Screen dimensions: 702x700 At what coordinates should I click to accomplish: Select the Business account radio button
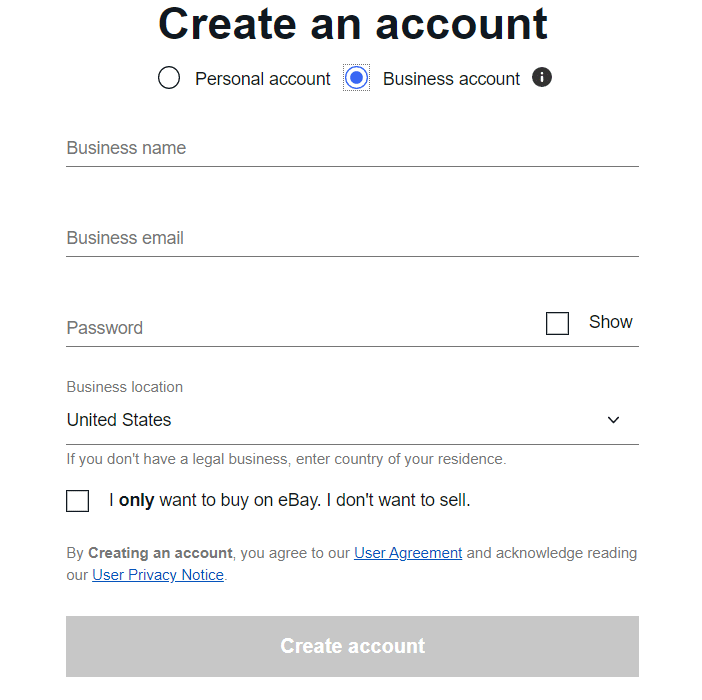pyautogui.click(x=356, y=78)
